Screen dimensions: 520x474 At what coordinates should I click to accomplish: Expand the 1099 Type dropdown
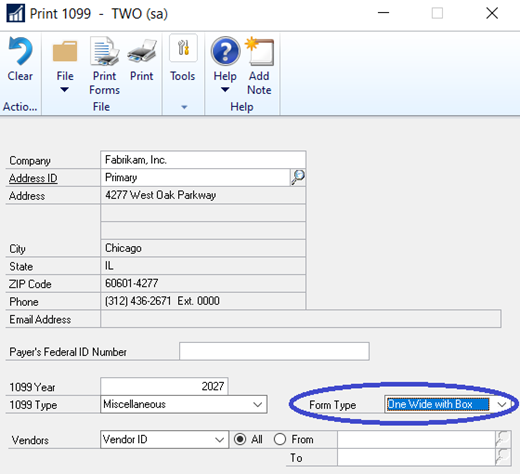[257, 404]
